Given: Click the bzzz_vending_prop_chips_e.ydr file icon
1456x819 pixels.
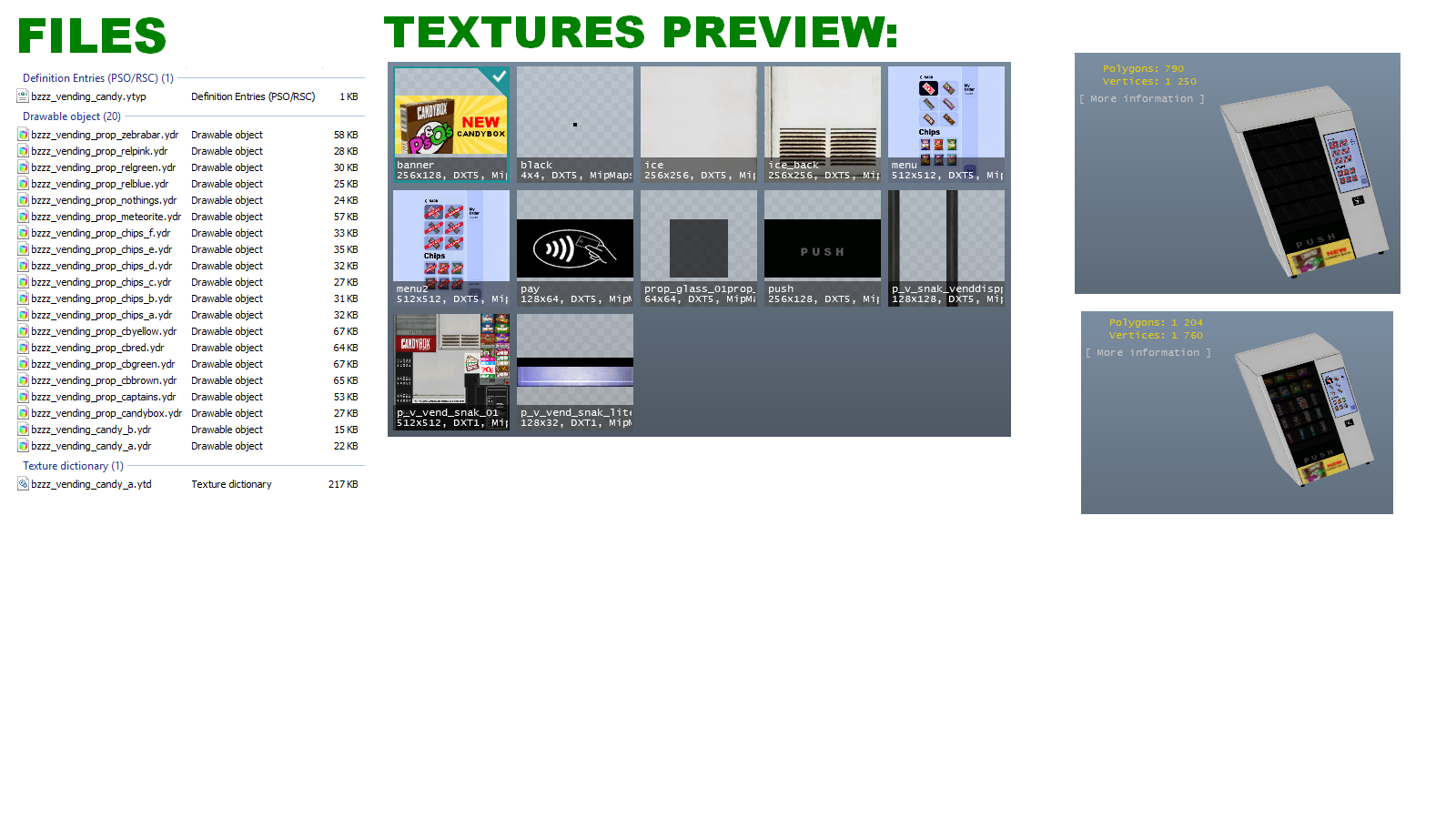Looking at the screenshot, I should (23, 249).
